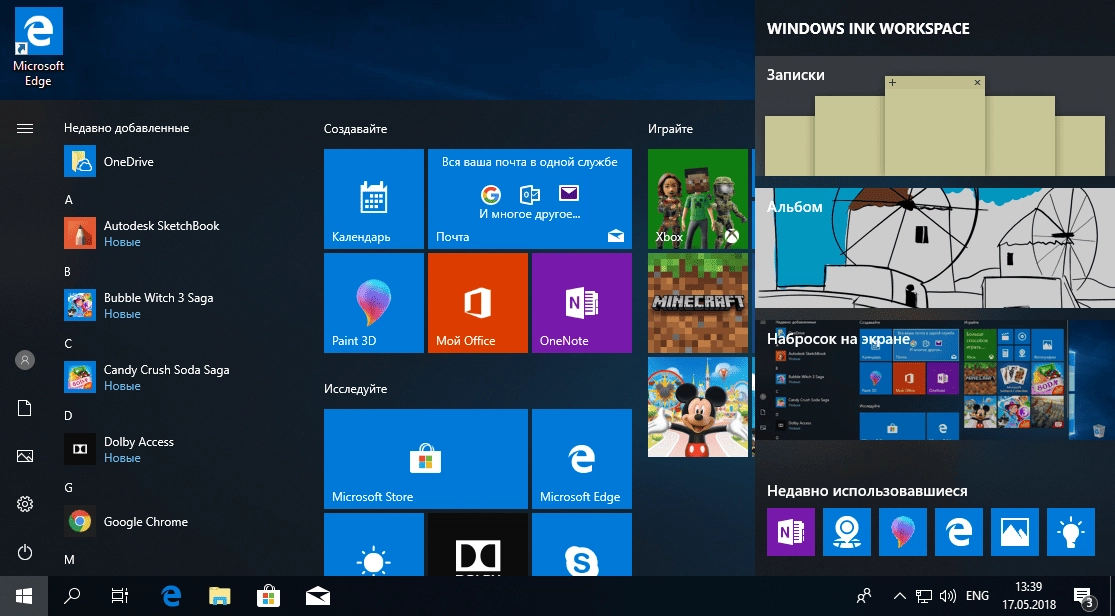Launch the Minecraft tile
The height and width of the screenshot is (616, 1115).
point(698,303)
